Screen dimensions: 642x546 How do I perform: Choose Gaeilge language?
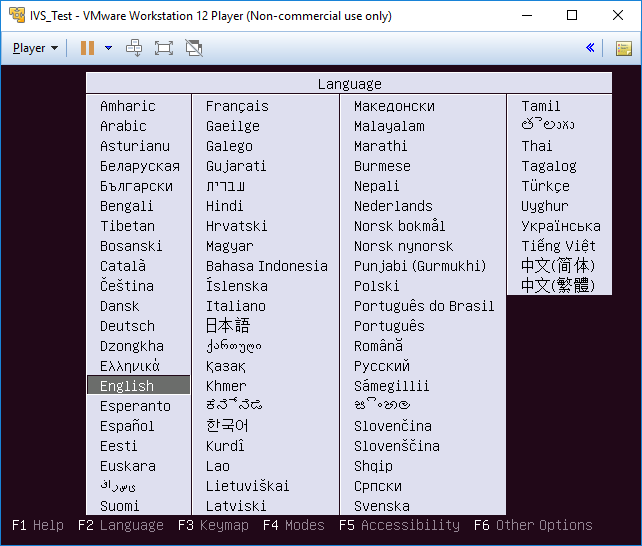[233, 126]
